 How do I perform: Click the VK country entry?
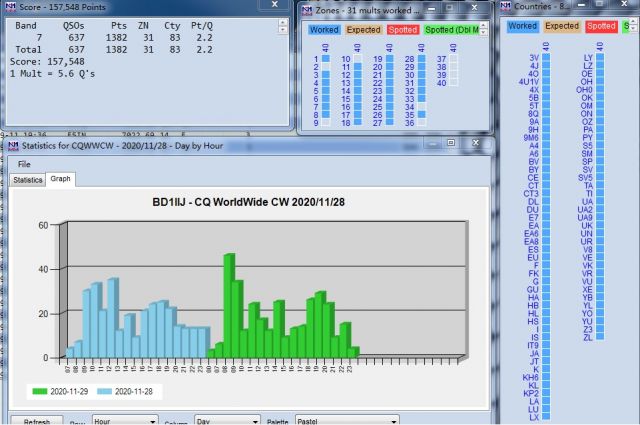tap(587, 266)
